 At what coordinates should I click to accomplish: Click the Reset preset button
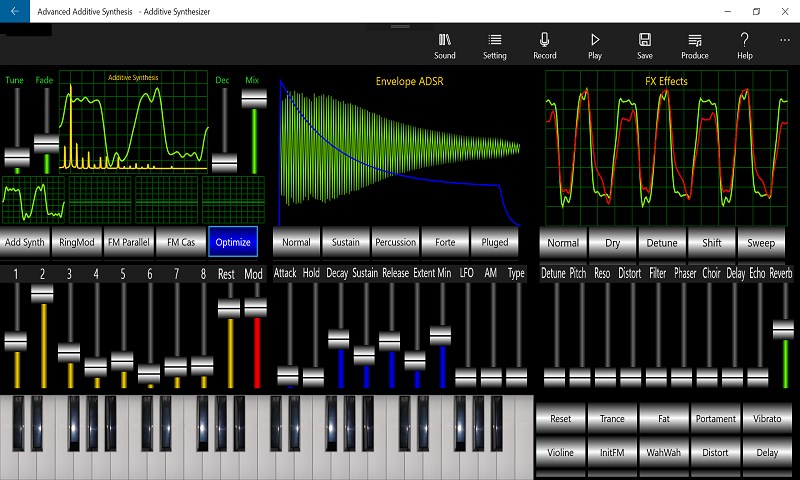point(560,418)
